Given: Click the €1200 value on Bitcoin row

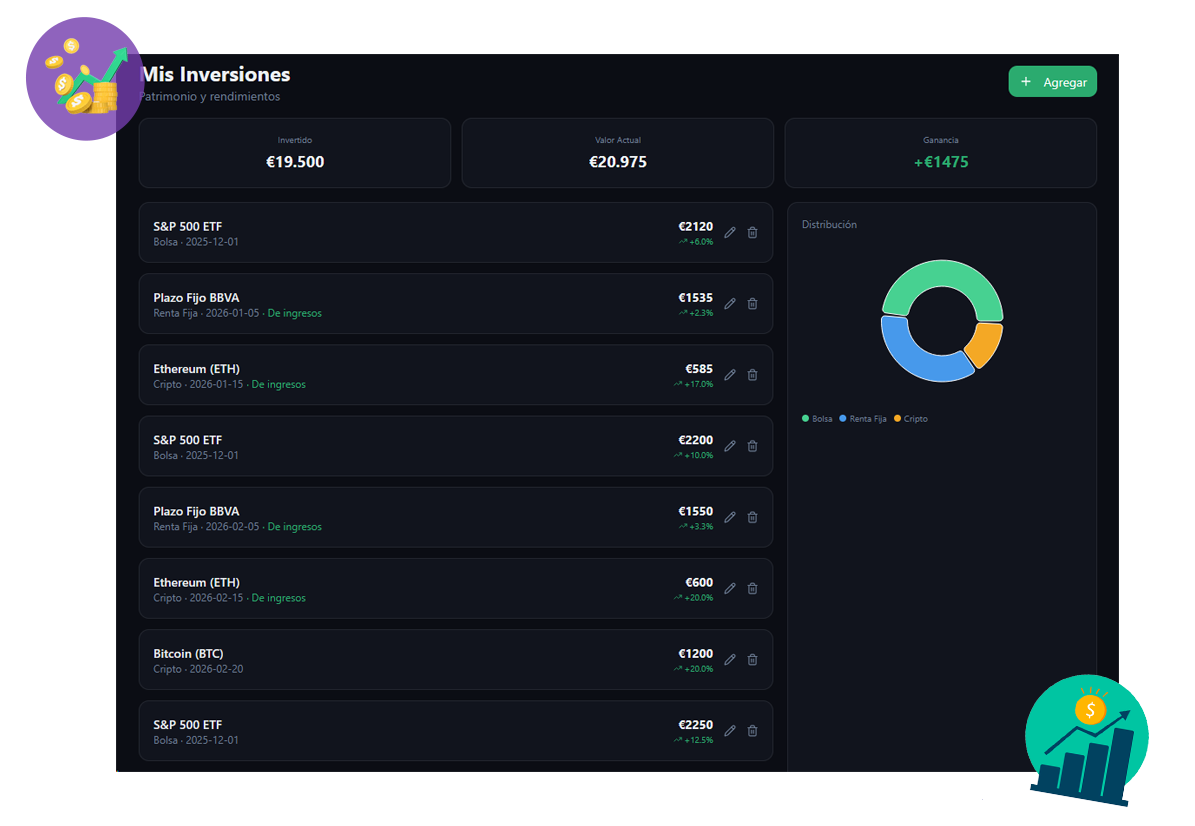Looking at the screenshot, I should point(696,654).
